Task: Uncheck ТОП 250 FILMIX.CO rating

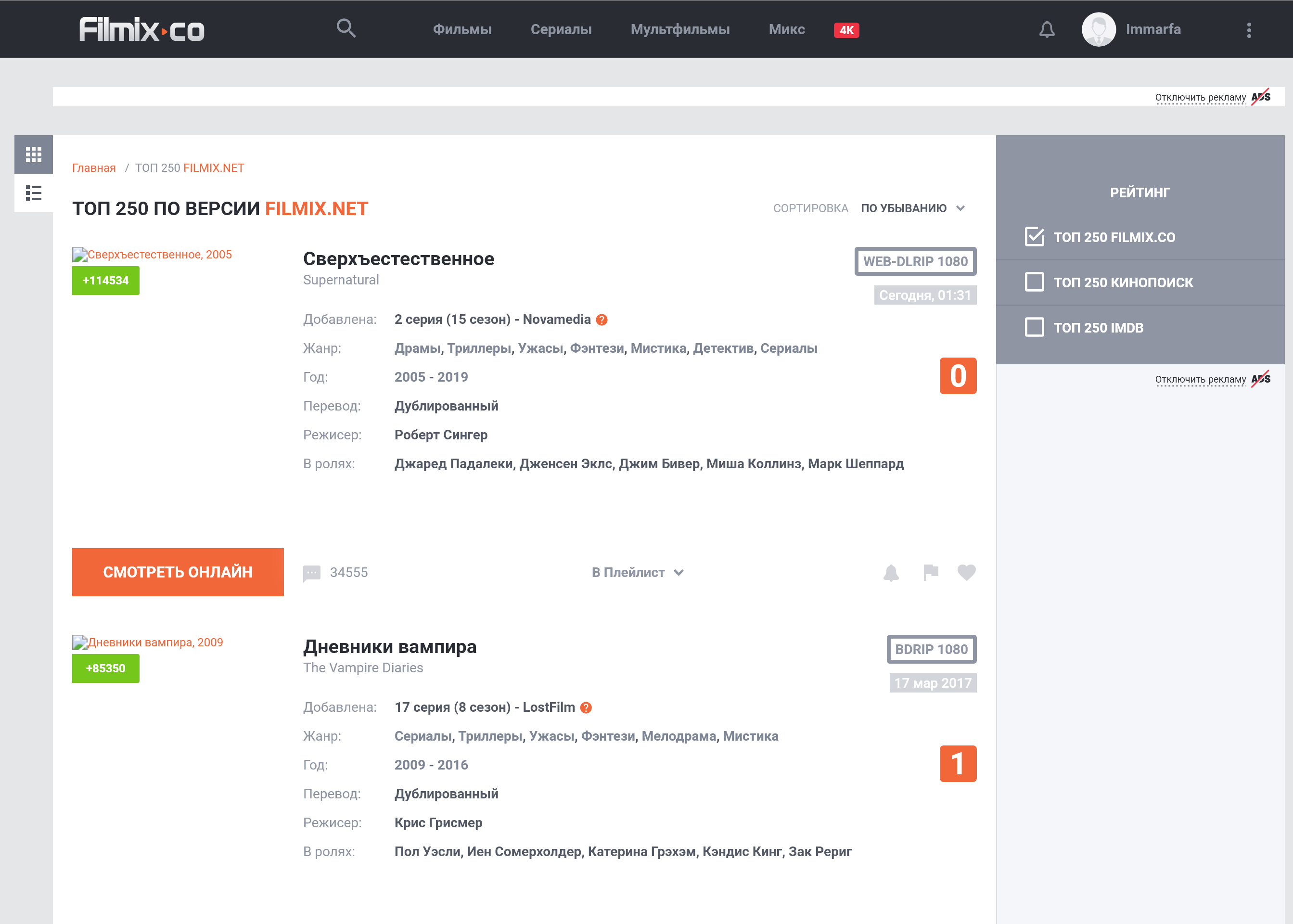Action: pyautogui.click(x=1034, y=237)
